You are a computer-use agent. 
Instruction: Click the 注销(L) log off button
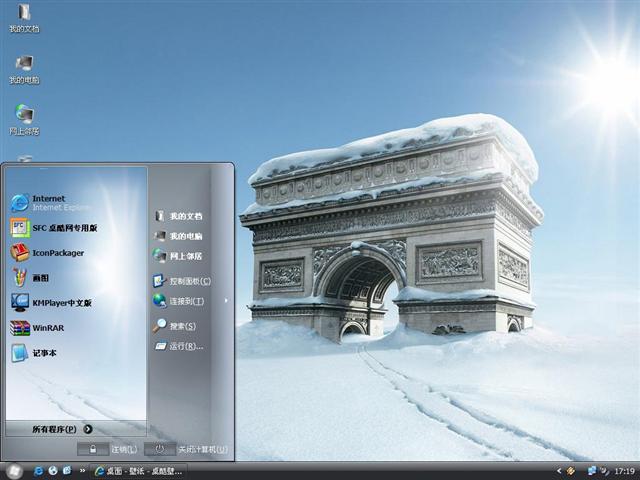(108, 449)
